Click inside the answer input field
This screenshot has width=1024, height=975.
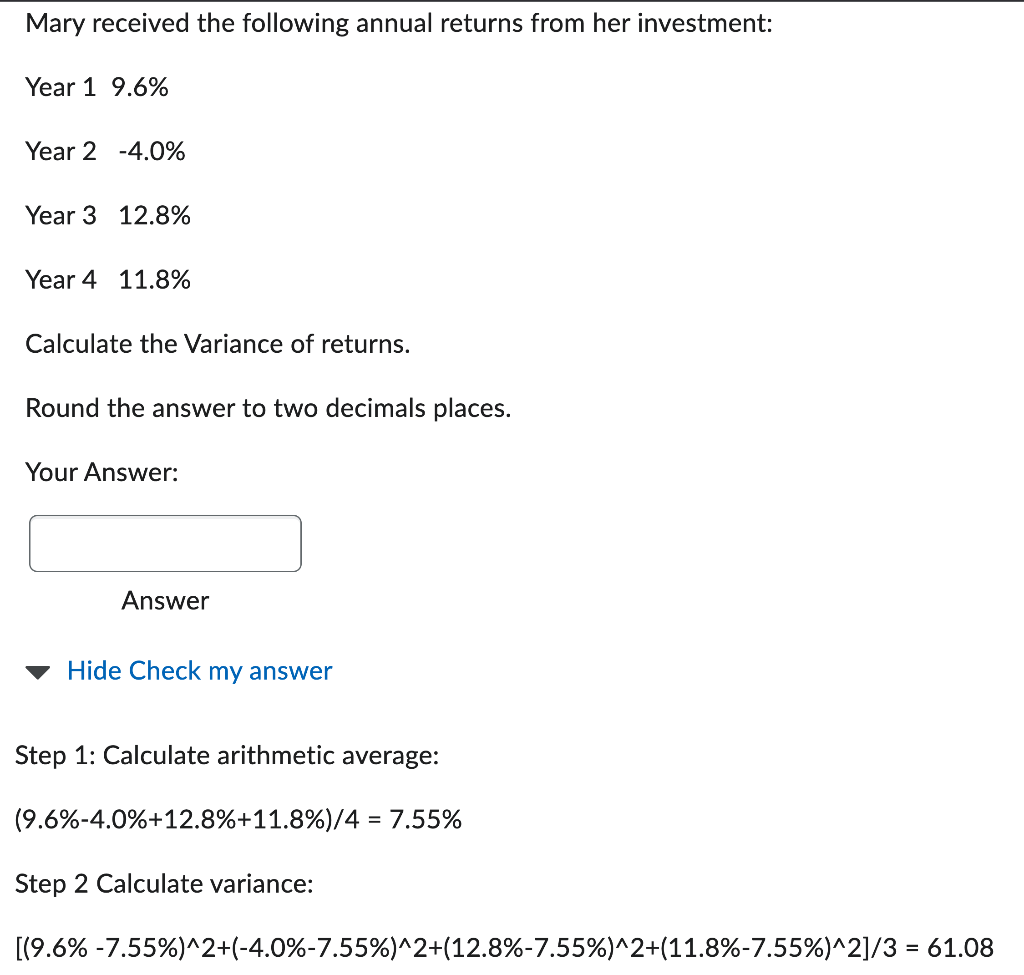pyautogui.click(x=165, y=543)
